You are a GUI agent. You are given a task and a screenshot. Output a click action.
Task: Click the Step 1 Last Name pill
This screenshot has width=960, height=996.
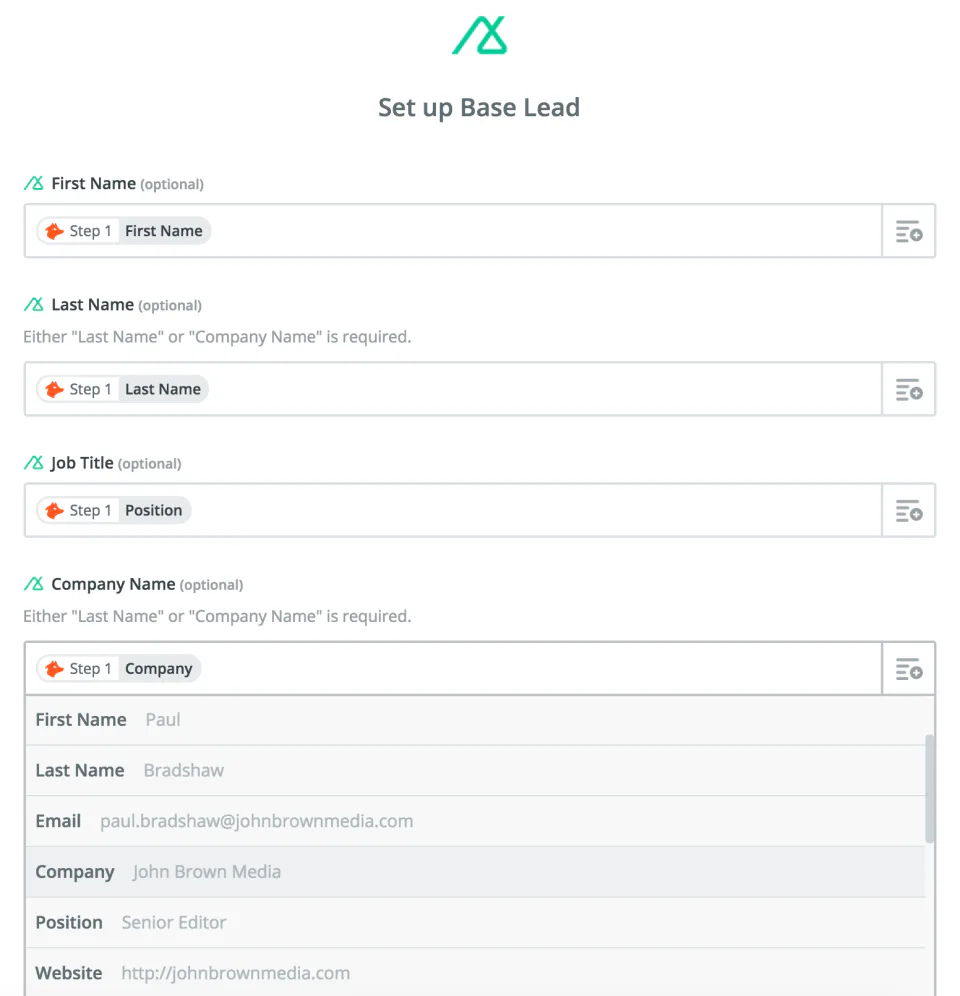[x=123, y=389]
